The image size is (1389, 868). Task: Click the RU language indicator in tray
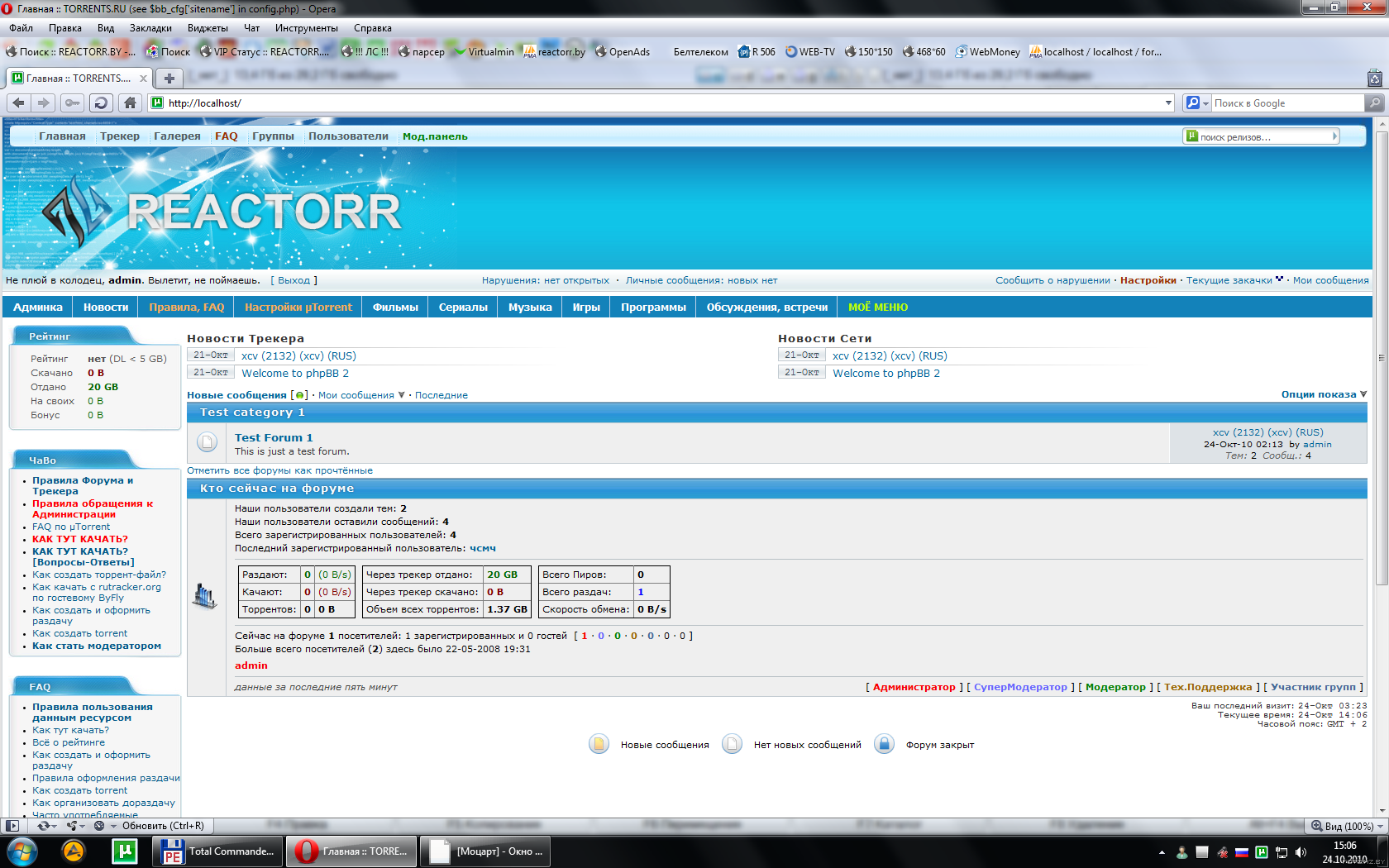[1241, 851]
